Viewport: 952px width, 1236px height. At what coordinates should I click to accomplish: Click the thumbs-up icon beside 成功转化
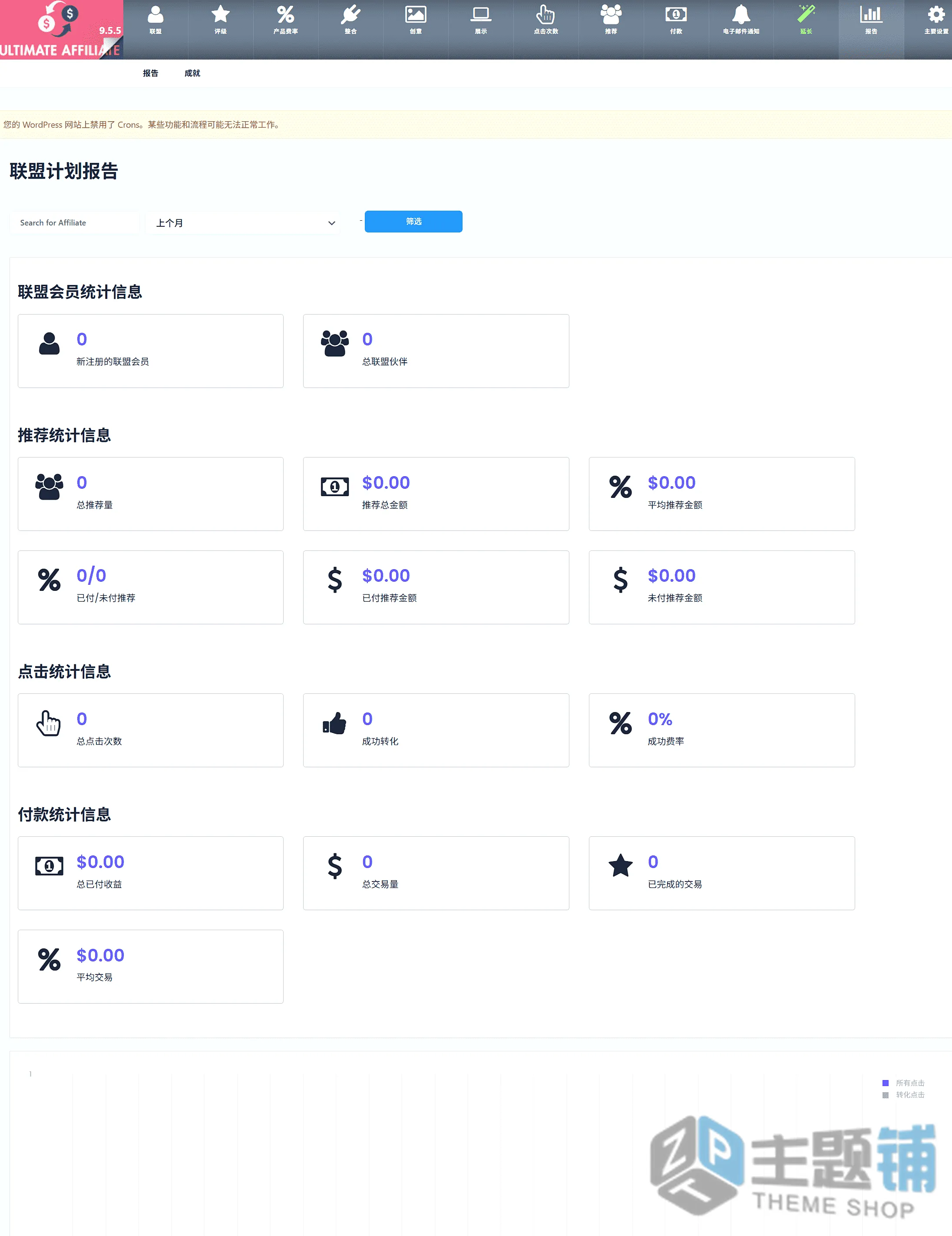334,722
